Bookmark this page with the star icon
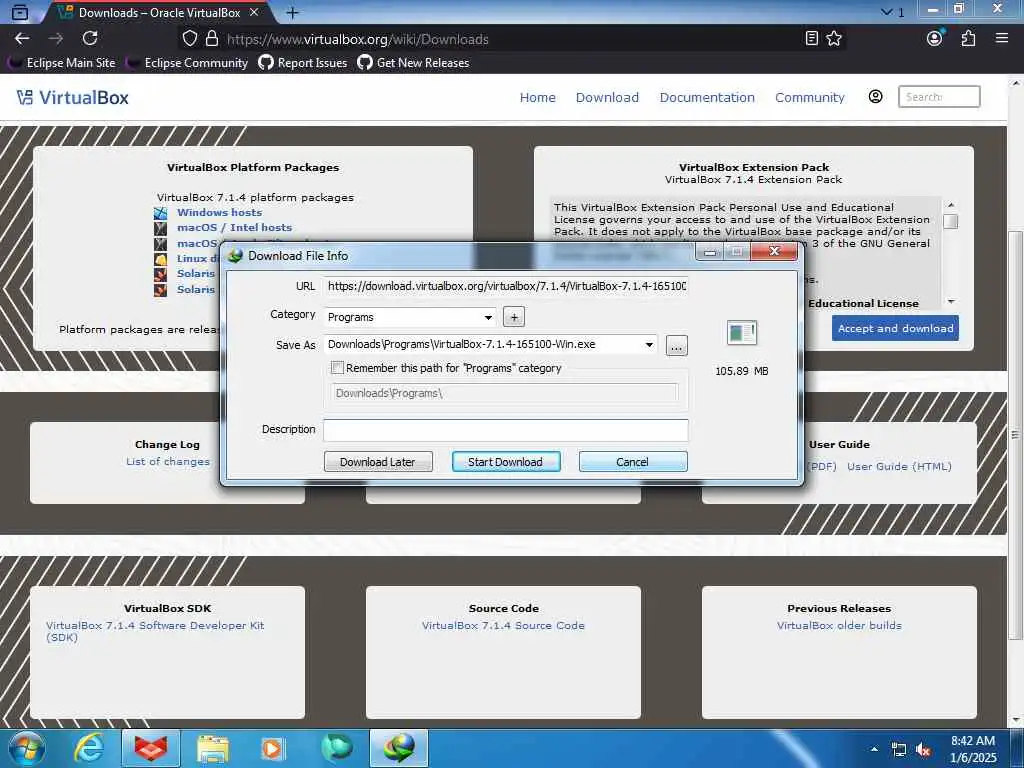Image resolution: width=1024 pixels, height=768 pixels. click(x=834, y=39)
